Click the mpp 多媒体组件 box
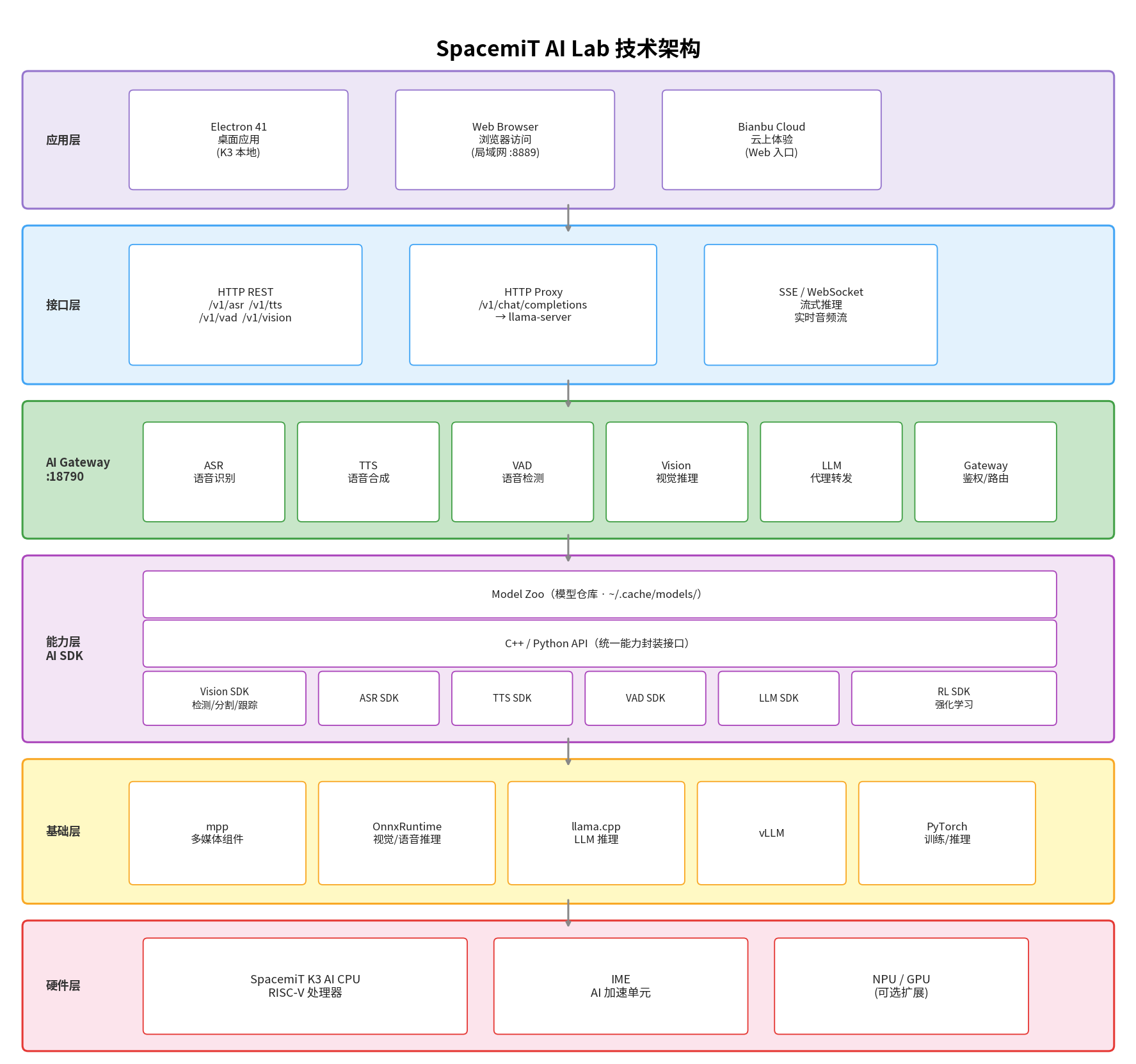The image size is (1136, 1064). coord(218,833)
